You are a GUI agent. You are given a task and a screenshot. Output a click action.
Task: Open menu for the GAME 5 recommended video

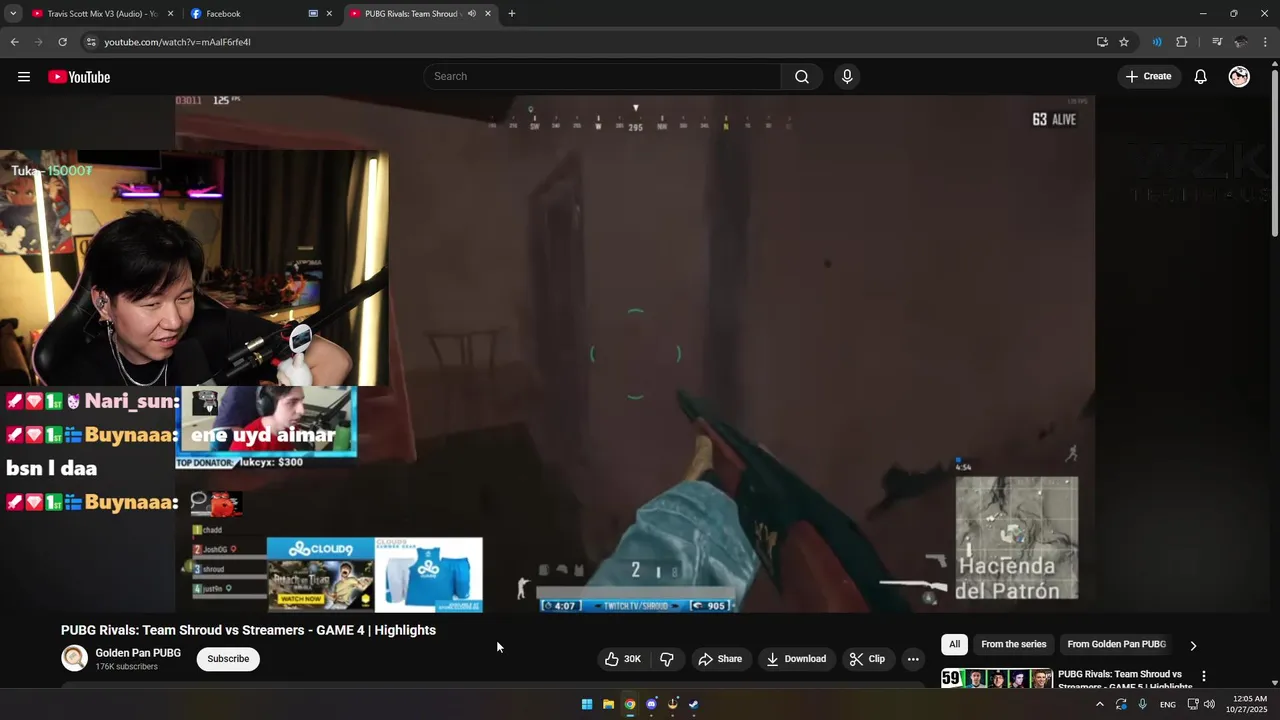pos(1204,677)
